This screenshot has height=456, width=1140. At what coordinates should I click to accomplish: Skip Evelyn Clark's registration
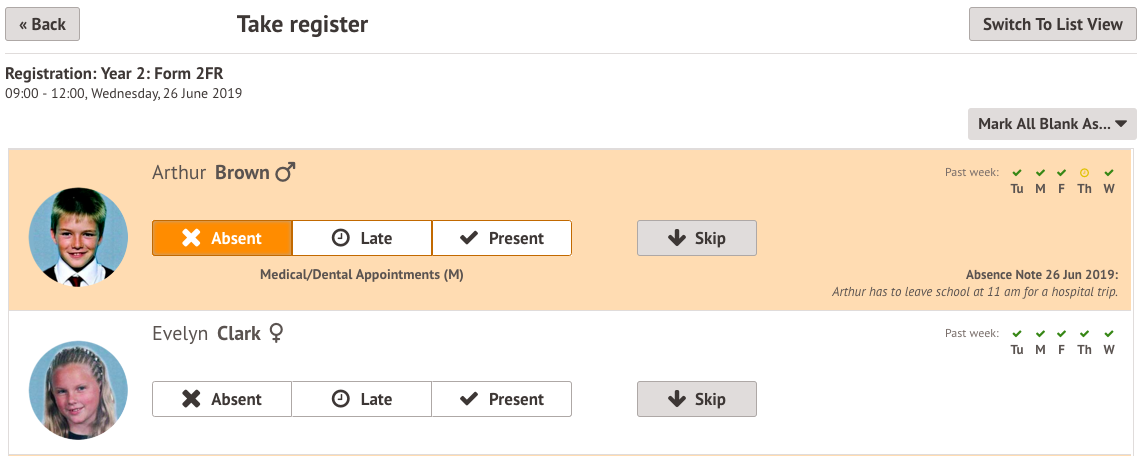(697, 399)
